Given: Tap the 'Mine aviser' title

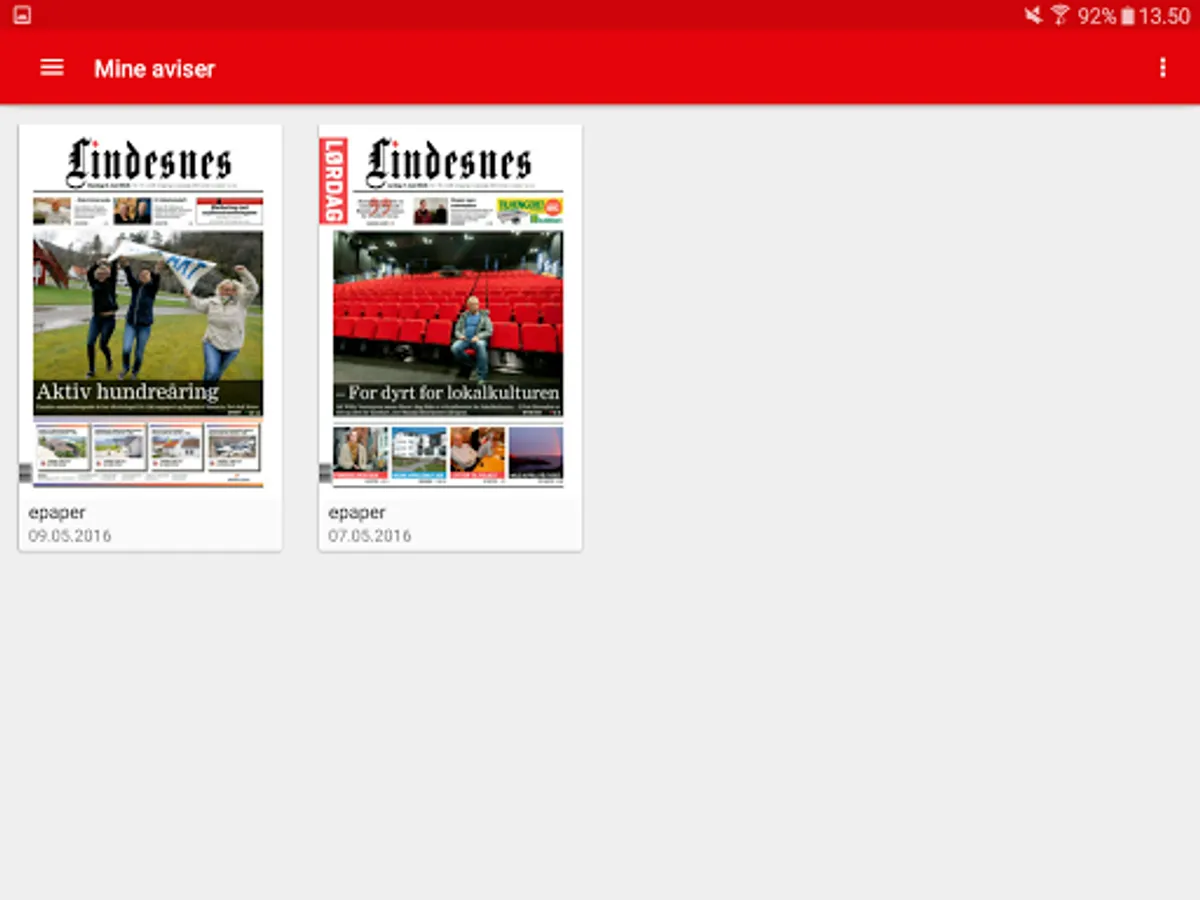Looking at the screenshot, I should coord(155,69).
